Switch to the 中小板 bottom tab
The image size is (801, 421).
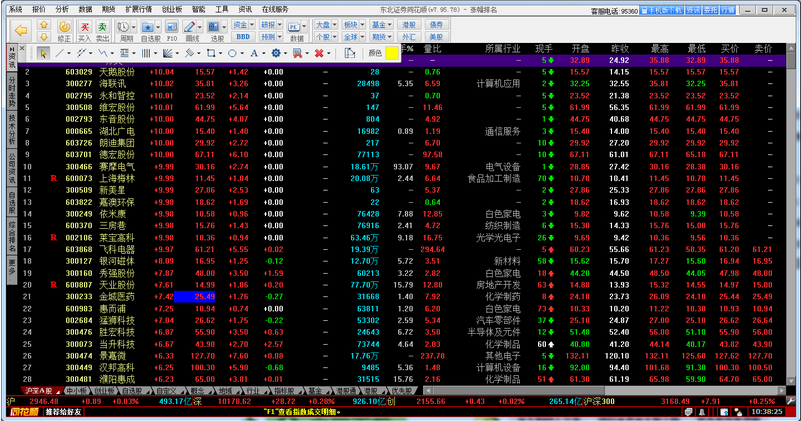[77, 391]
